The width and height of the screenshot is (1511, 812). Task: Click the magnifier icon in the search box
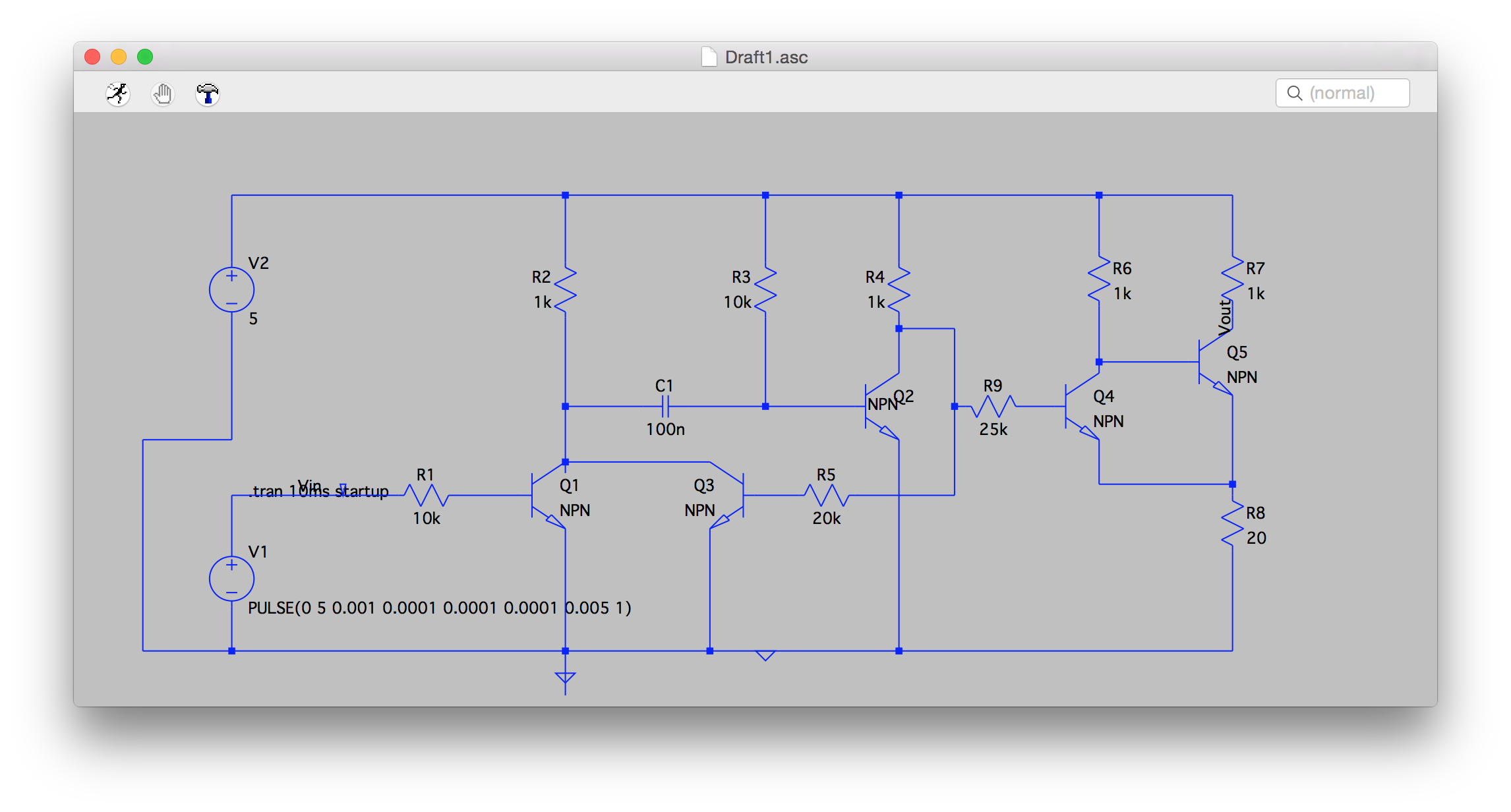tap(1295, 93)
